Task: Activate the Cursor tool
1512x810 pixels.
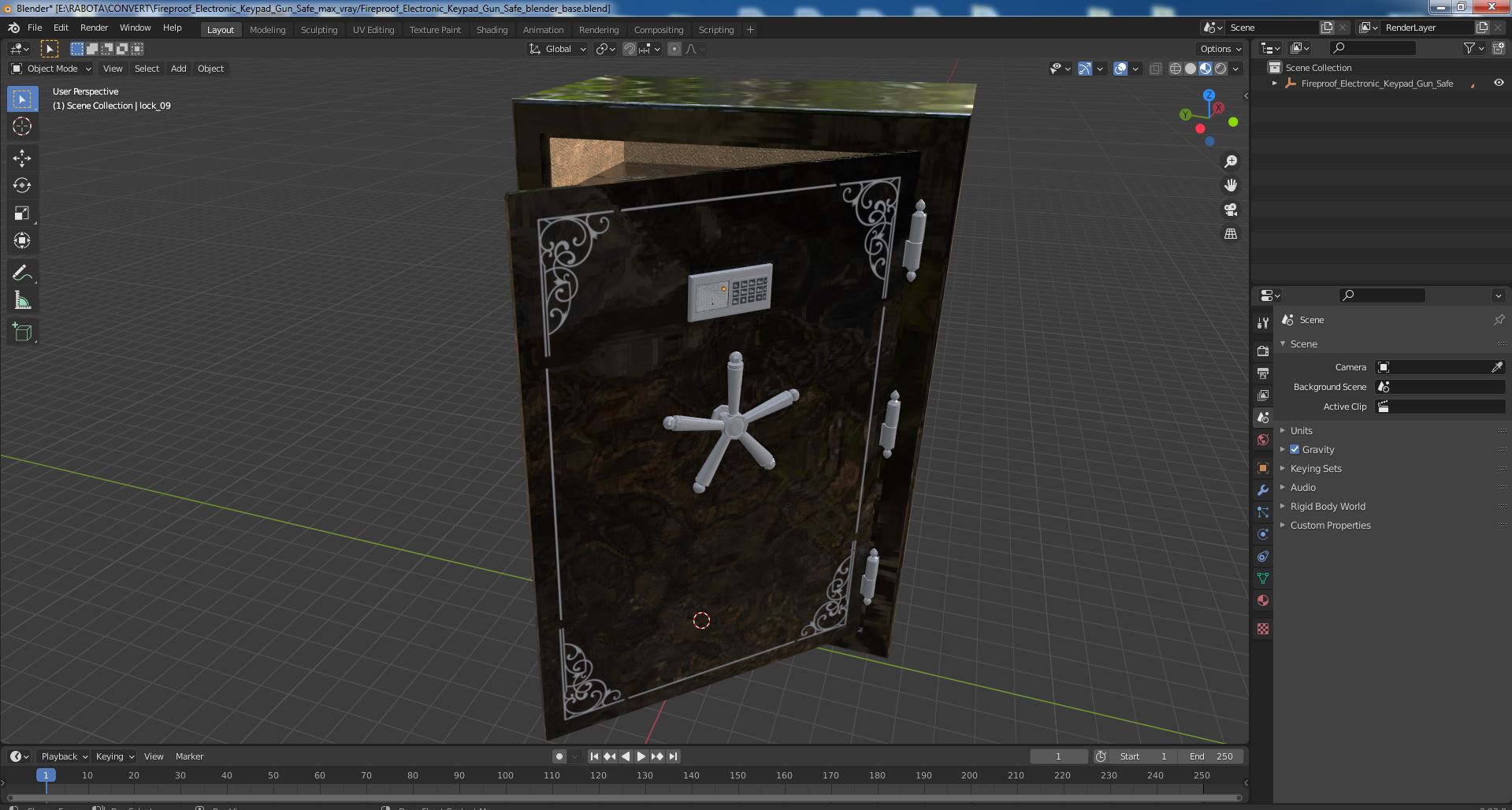Action: point(22,126)
